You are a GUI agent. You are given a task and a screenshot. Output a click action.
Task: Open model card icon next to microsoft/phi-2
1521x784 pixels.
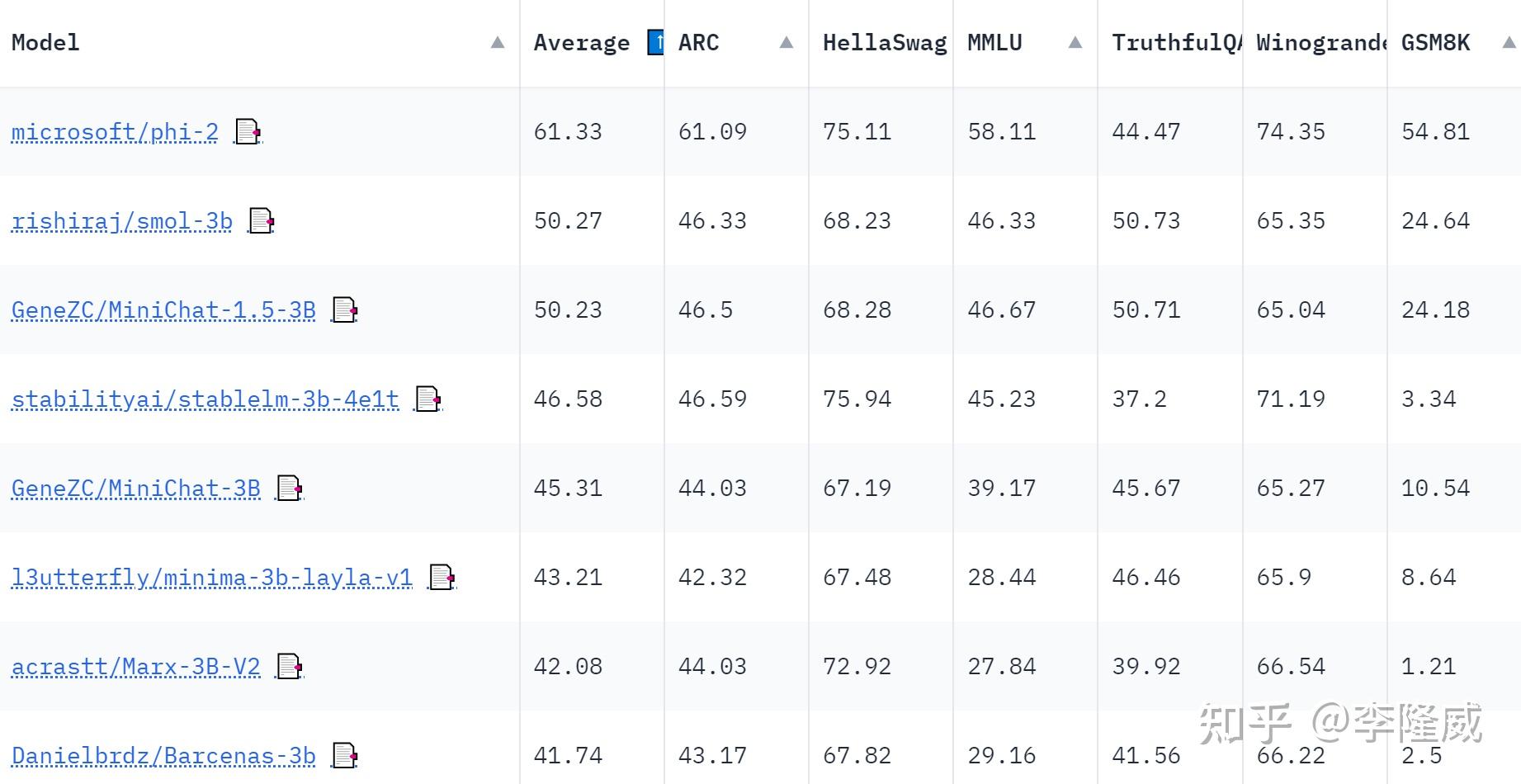[x=248, y=132]
